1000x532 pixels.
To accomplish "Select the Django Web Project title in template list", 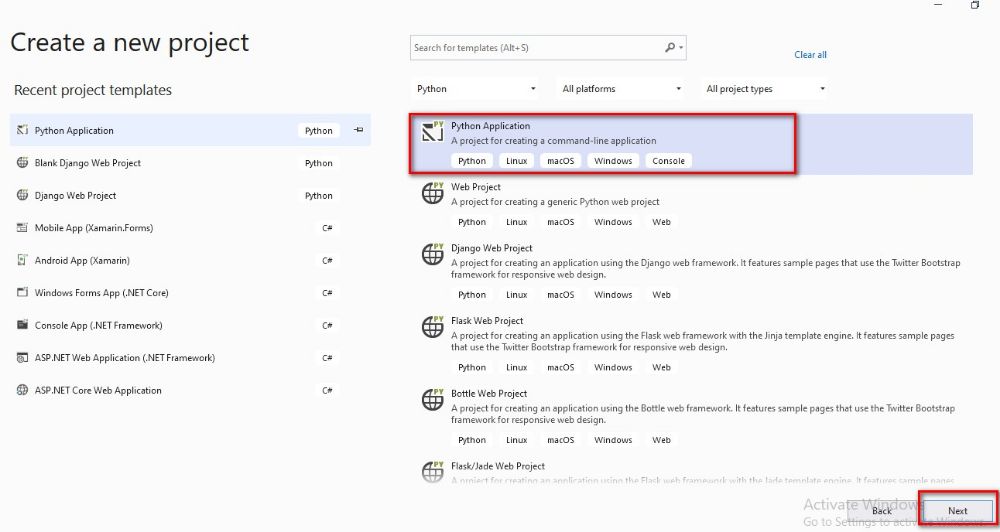I will [492, 248].
